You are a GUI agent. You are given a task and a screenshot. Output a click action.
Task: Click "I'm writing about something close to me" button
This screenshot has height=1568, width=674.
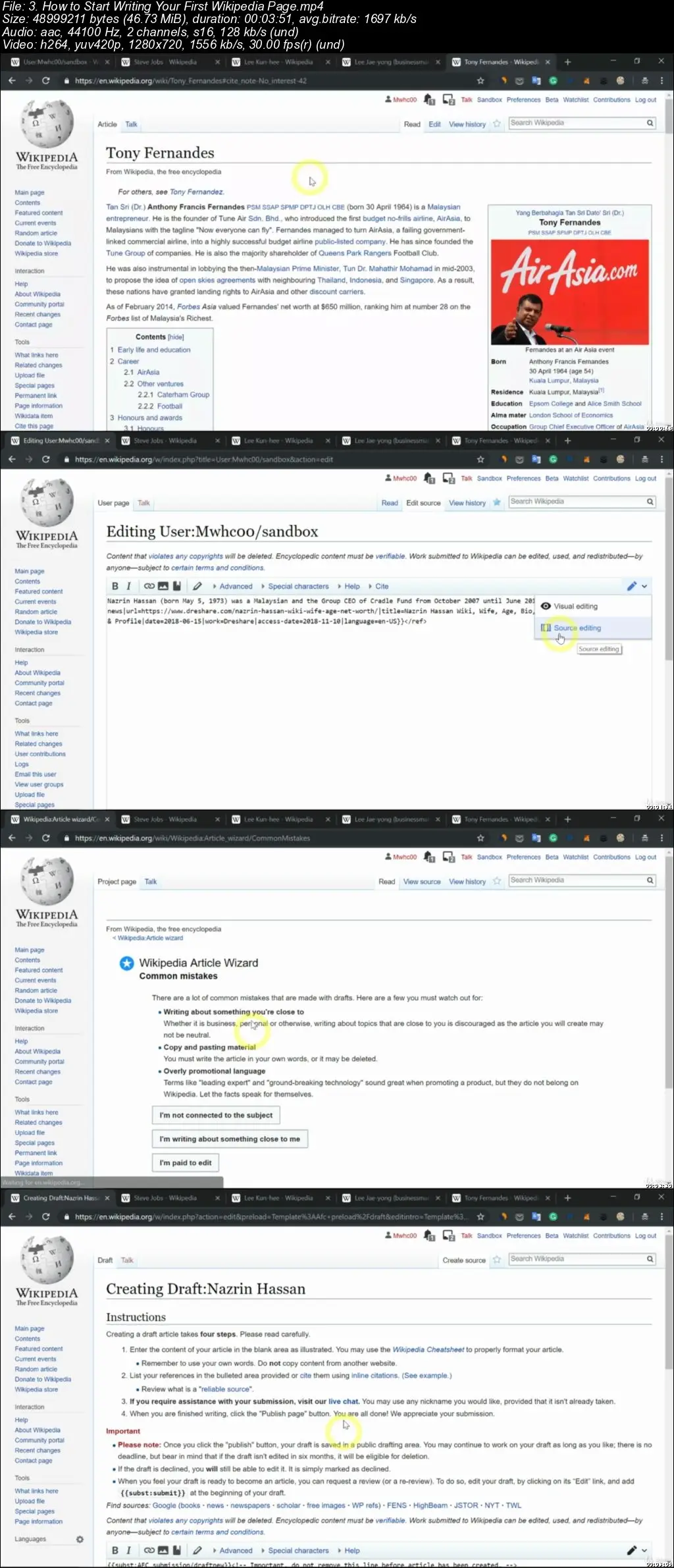point(230,1139)
